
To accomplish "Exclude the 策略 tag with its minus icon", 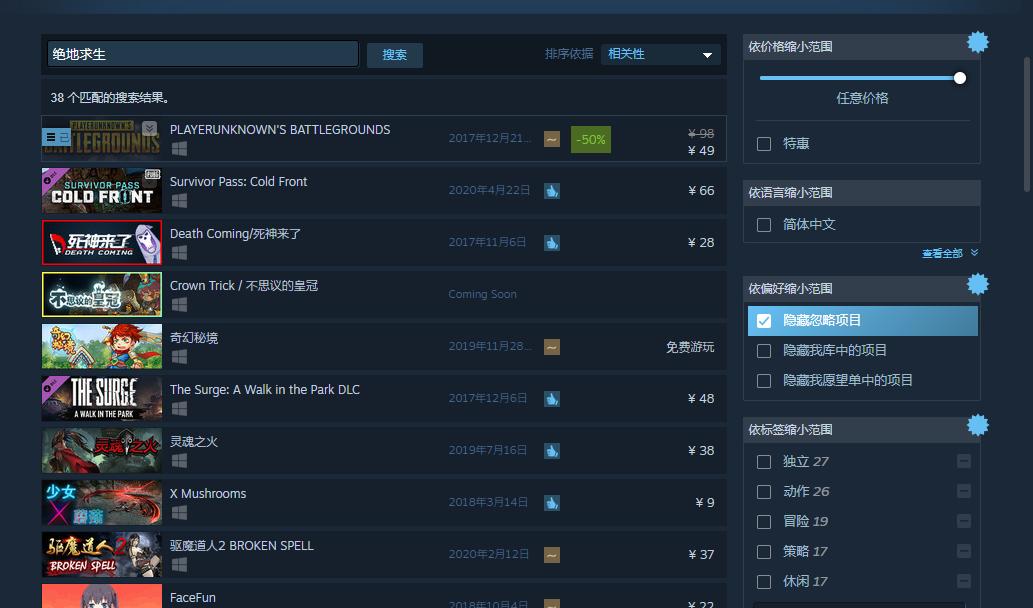I will click(964, 551).
